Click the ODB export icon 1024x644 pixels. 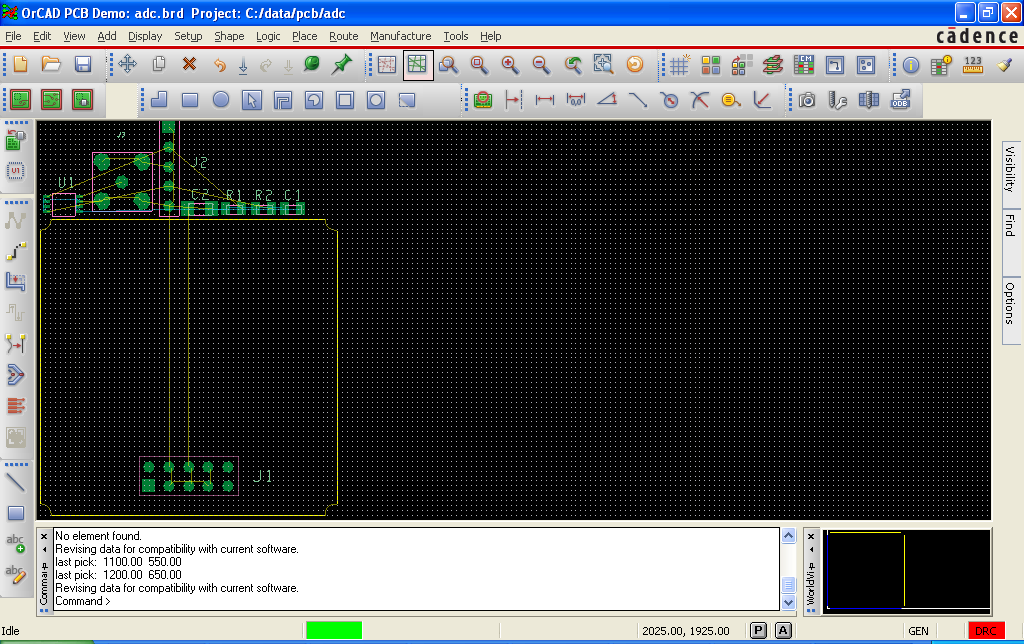[x=900, y=100]
